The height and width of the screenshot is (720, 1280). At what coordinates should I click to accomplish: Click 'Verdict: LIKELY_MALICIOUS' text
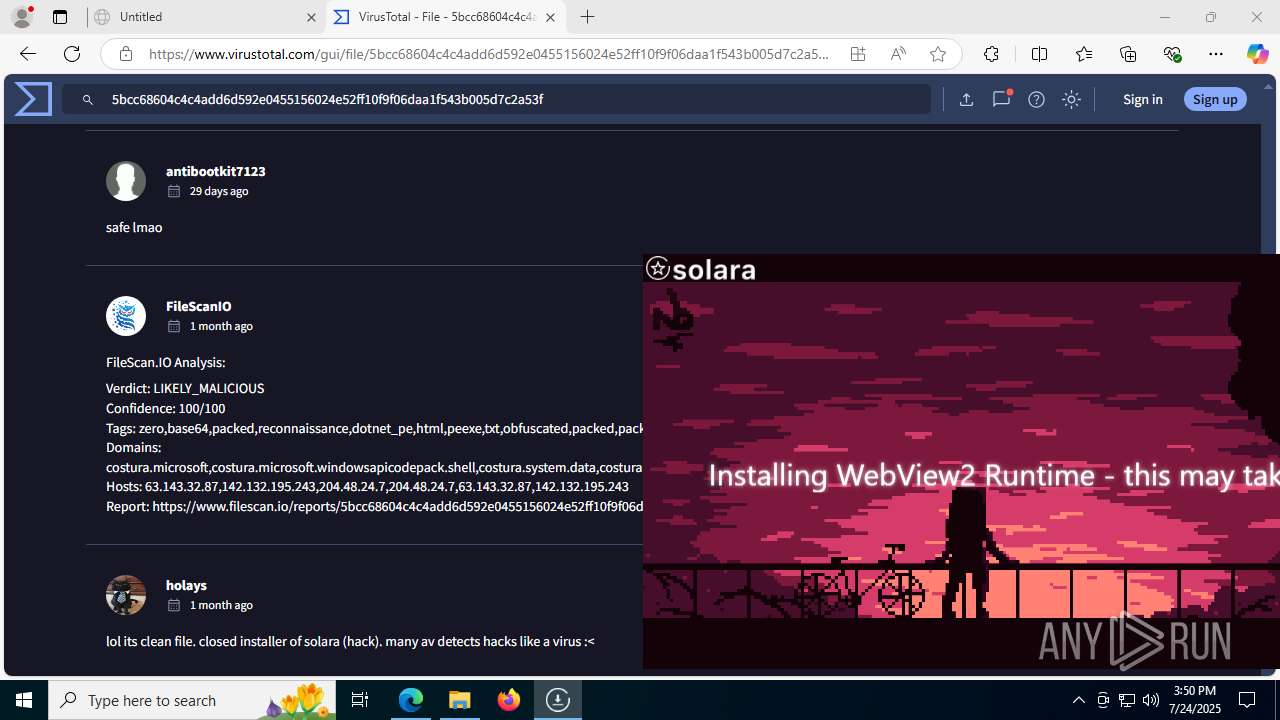(x=185, y=388)
